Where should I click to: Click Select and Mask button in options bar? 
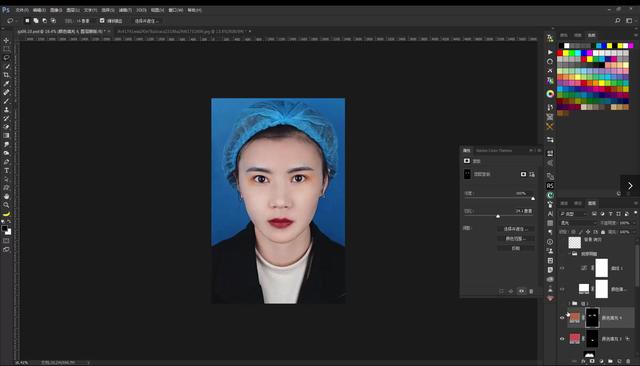146,21
